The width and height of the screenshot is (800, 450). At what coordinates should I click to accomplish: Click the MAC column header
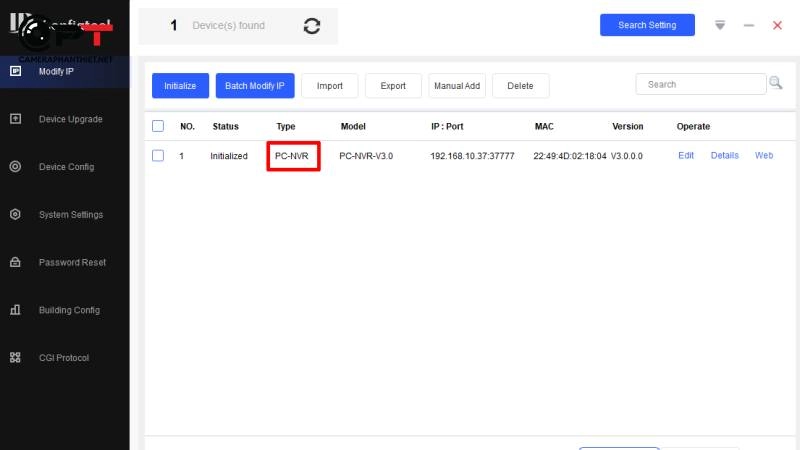pos(544,127)
